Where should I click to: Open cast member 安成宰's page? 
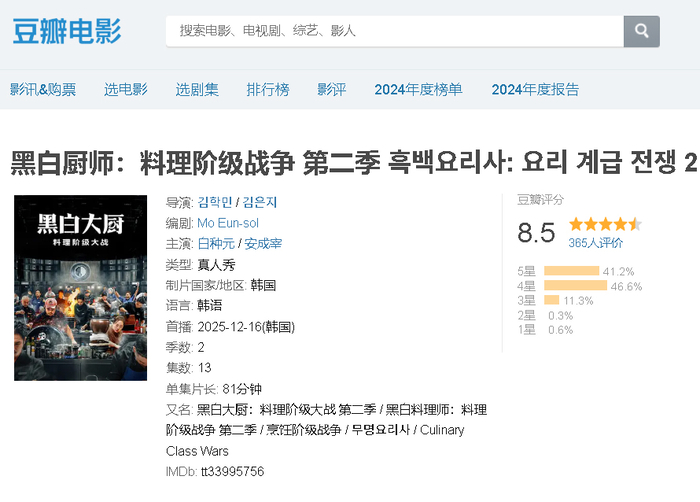(263, 243)
